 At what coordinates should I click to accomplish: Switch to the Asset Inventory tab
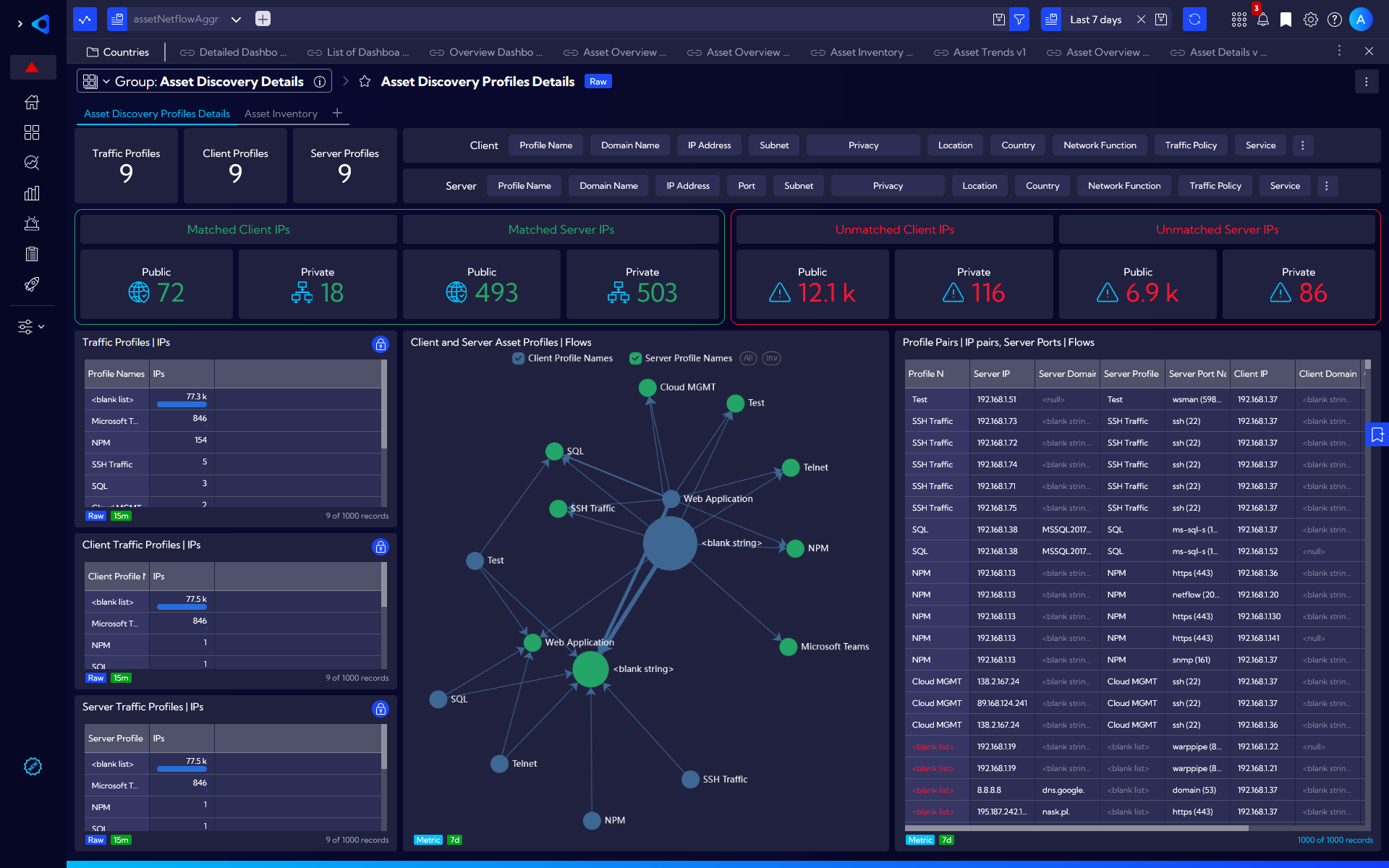281,114
